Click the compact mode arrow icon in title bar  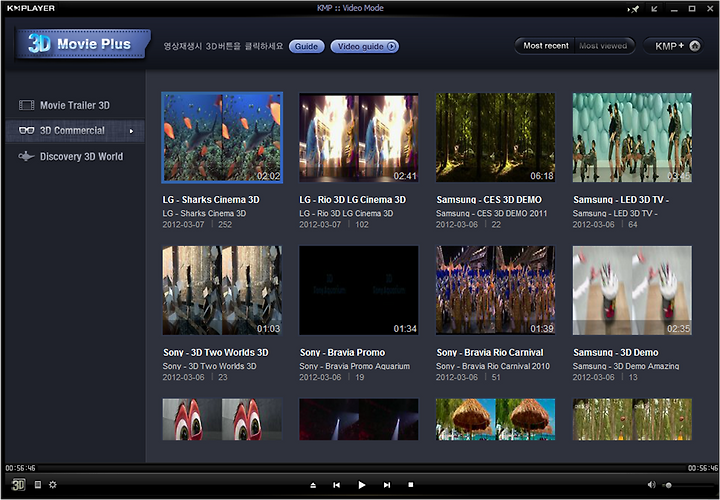(654, 9)
